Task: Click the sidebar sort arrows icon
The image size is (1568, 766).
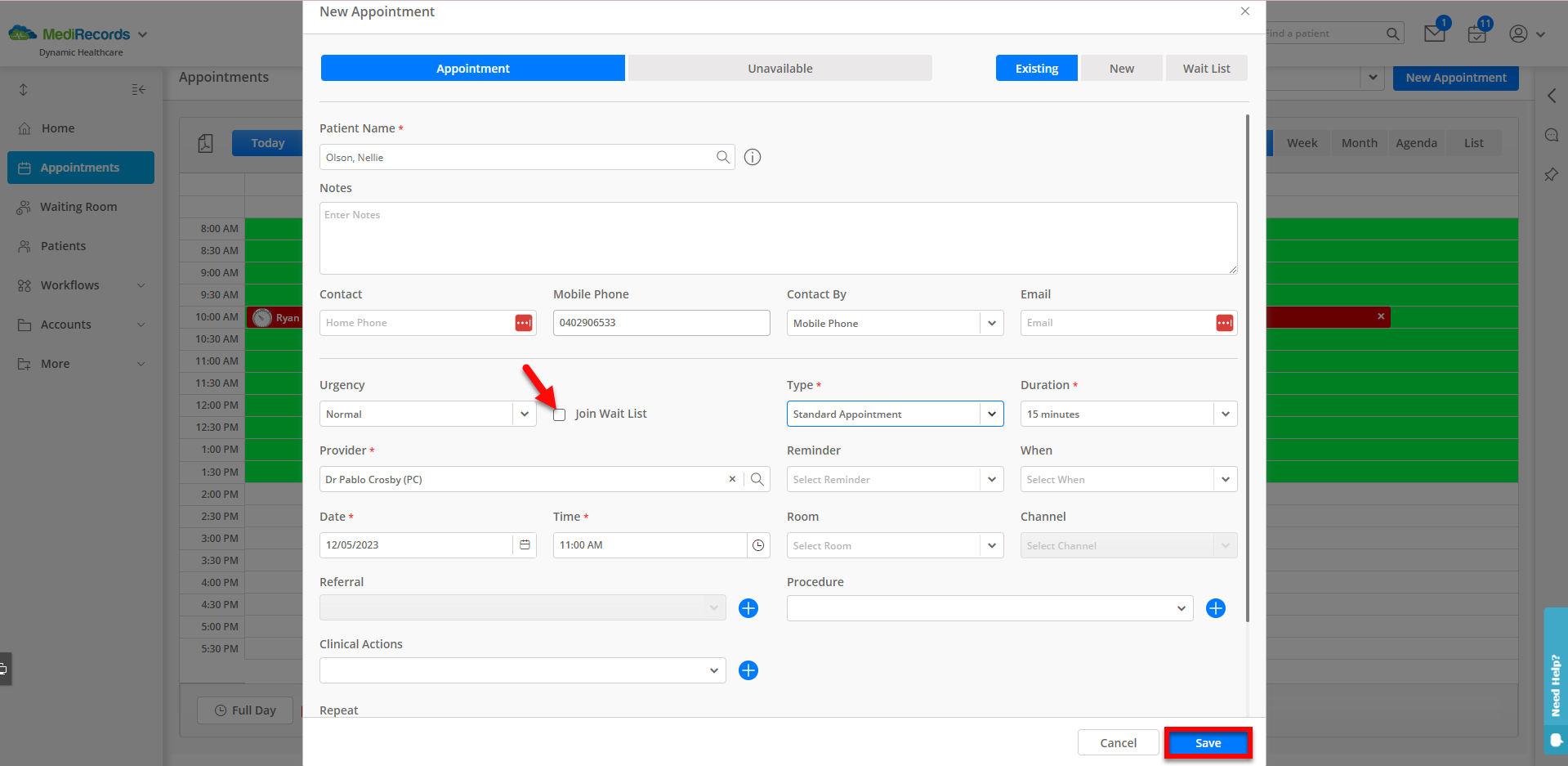Action: click(23, 89)
